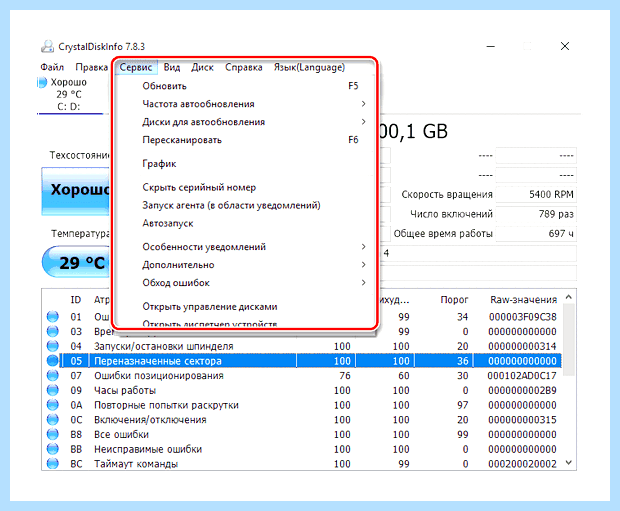This screenshot has width=620, height=511.
Task: Click the 789 раз power-on count value
Action: tap(536, 214)
